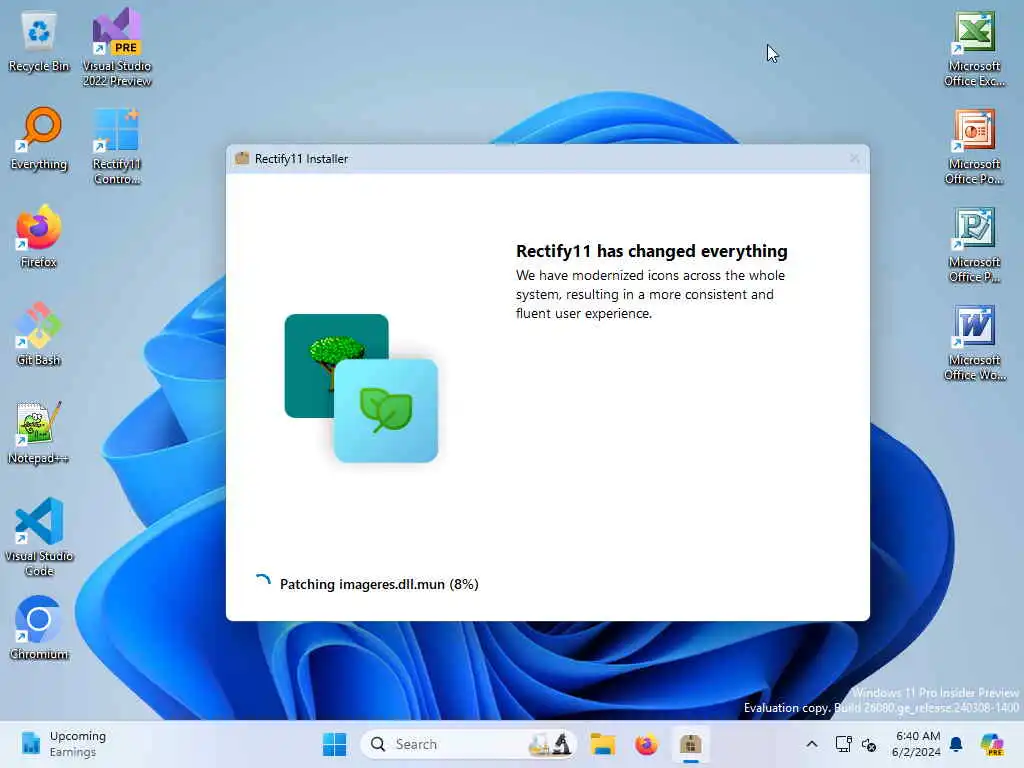Click 'Patching imageres.dll.mun (8%)' status text
The image size is (1024, 768).
click(x=379, y=584)
